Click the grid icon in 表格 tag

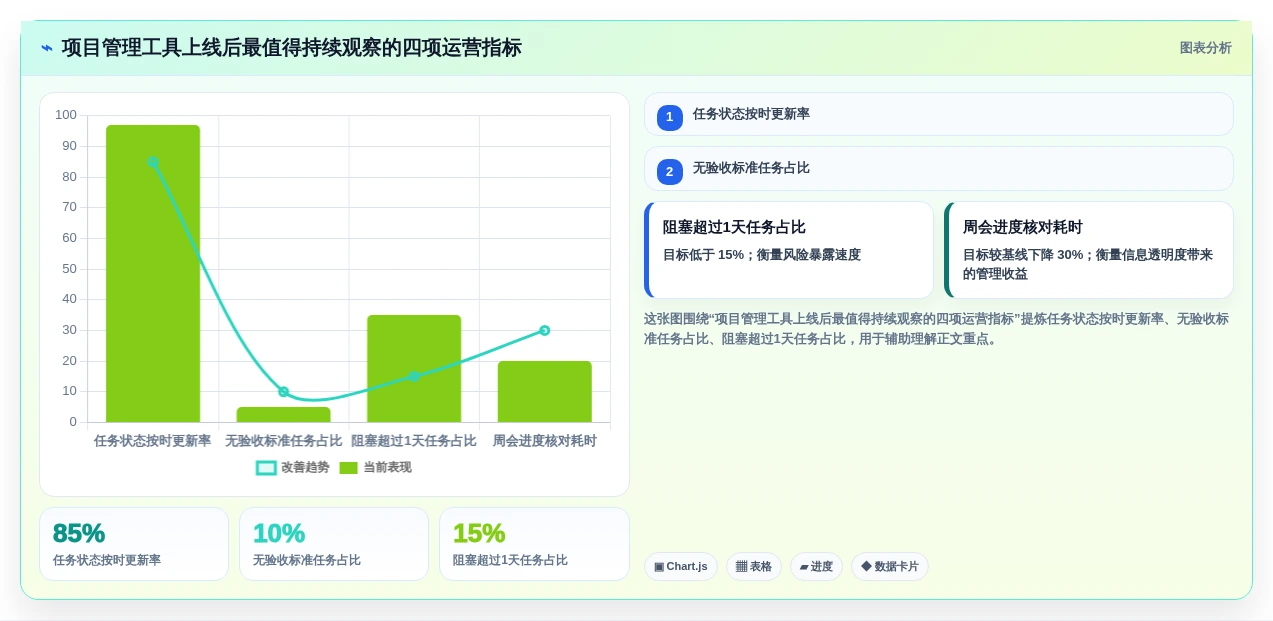pos(741,567)
